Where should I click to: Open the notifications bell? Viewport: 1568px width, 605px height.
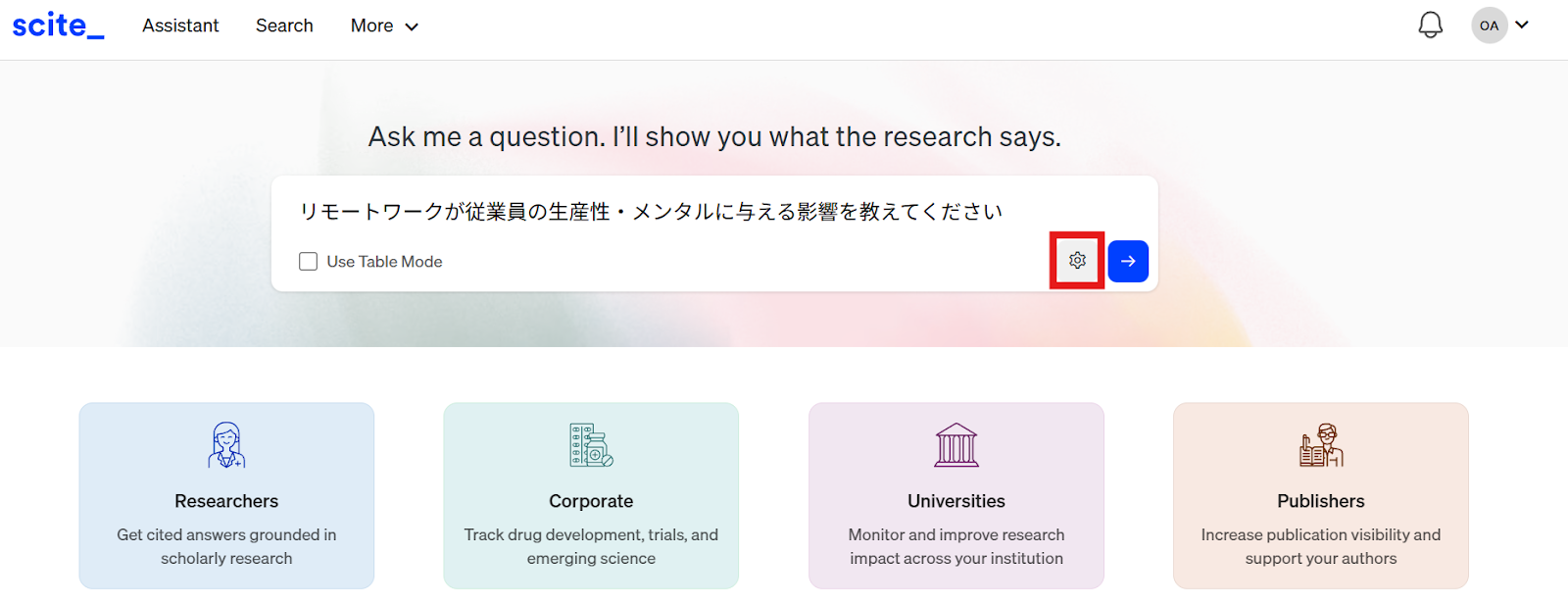click(1431, 25)
